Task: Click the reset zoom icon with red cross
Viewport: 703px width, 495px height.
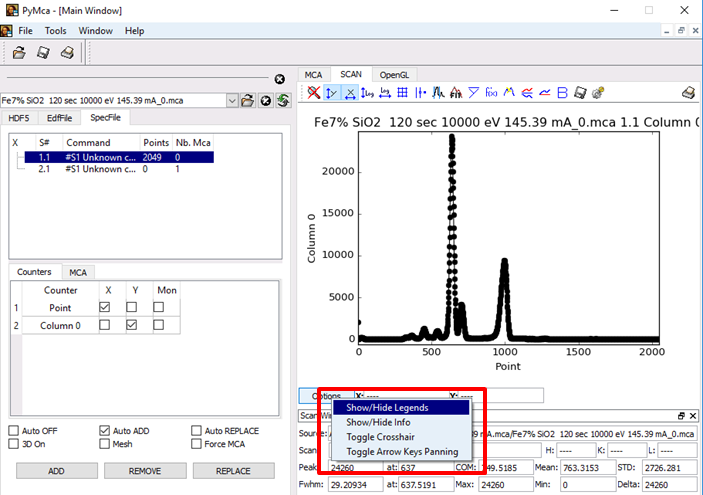Action: click(314, 93)
